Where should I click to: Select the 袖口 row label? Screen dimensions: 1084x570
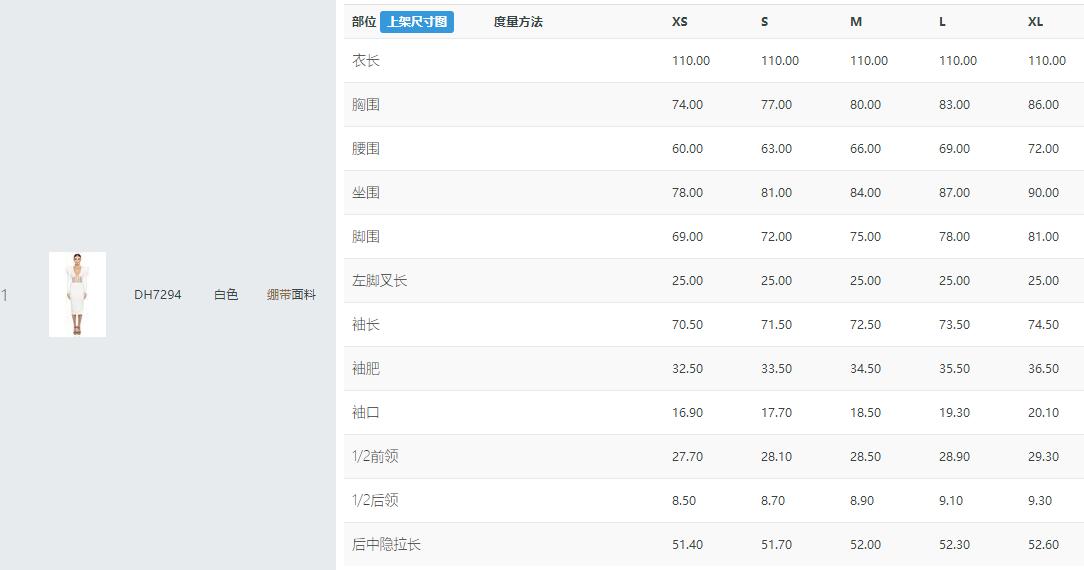tap(366, 412)
